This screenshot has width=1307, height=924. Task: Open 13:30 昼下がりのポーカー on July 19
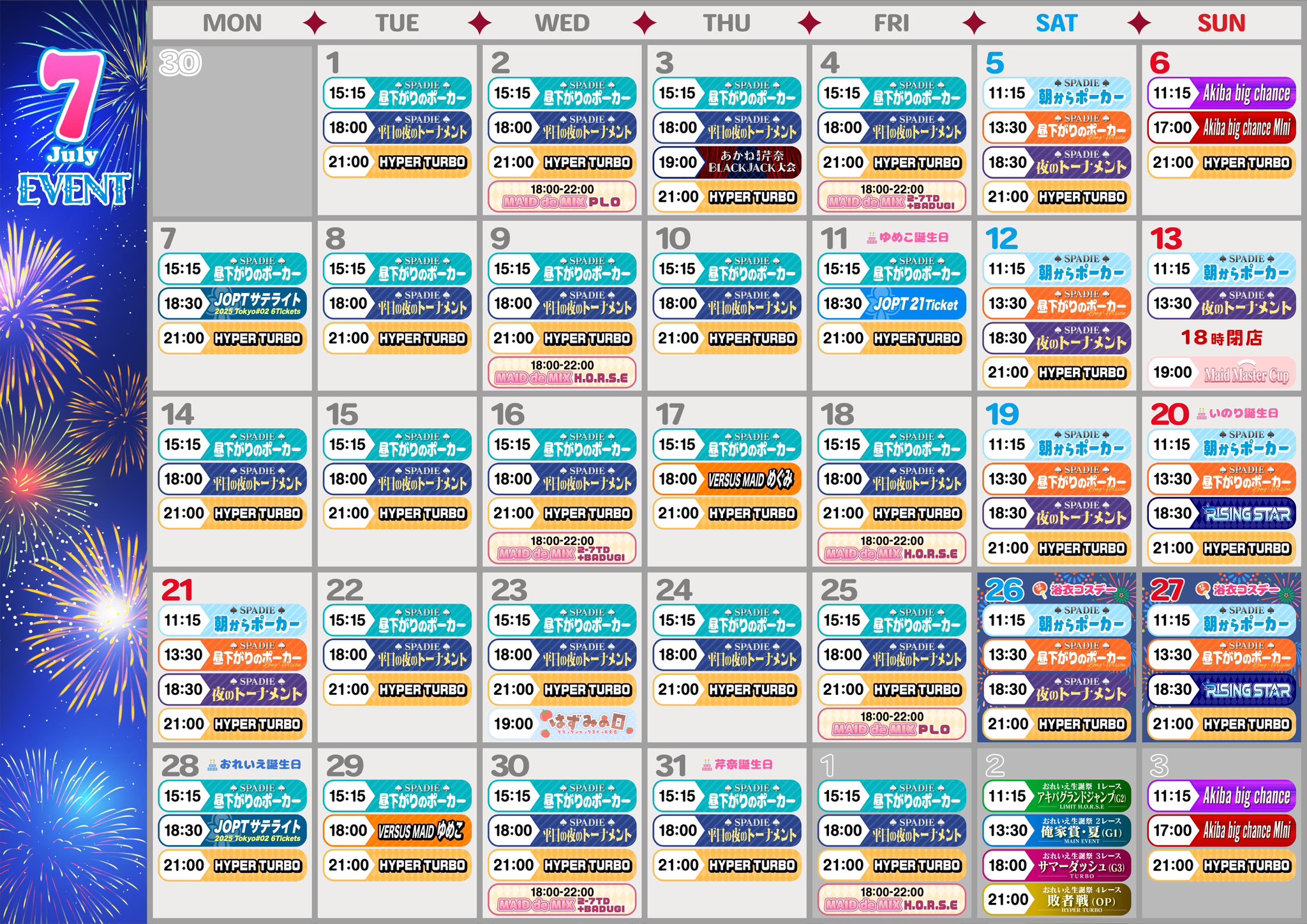tap(1056, 479)
